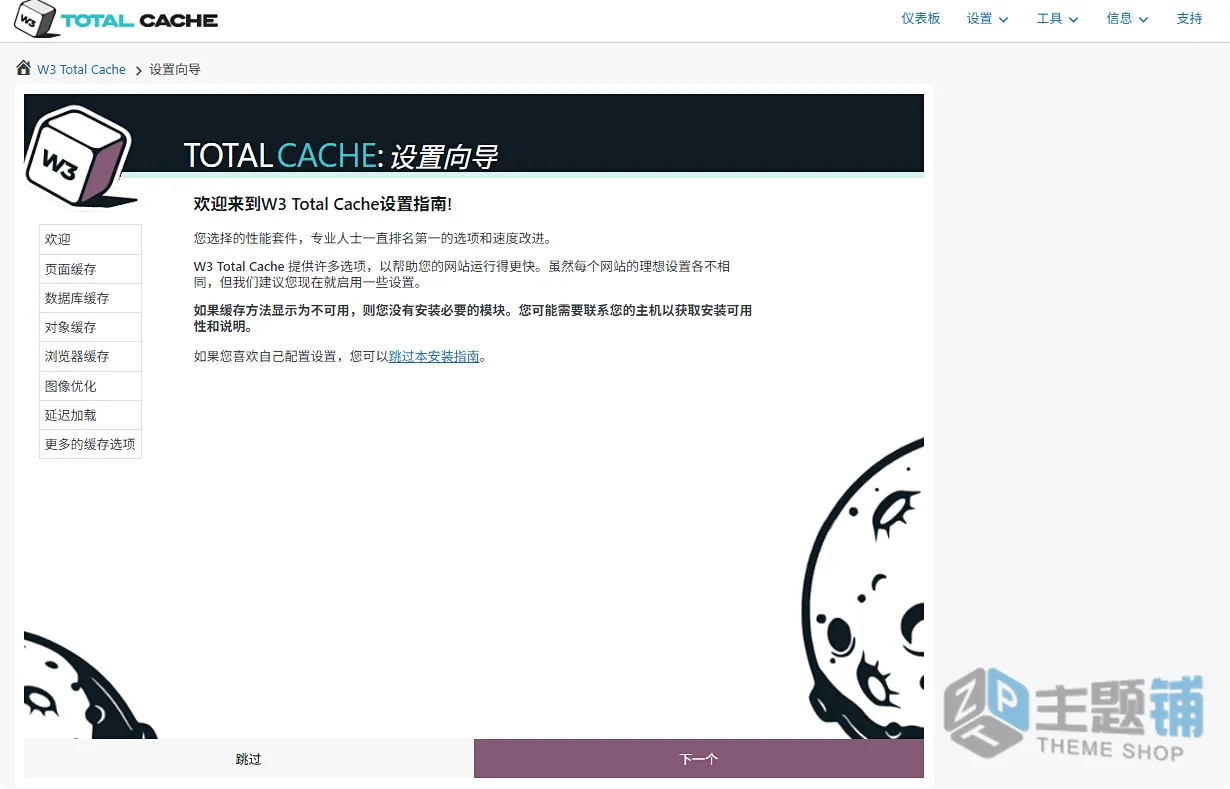This screenshot has width=1230, height=789.
Task: Click the 欢迎来到W3 Total Cache设置指南! heading
Action: click(323, 204)
